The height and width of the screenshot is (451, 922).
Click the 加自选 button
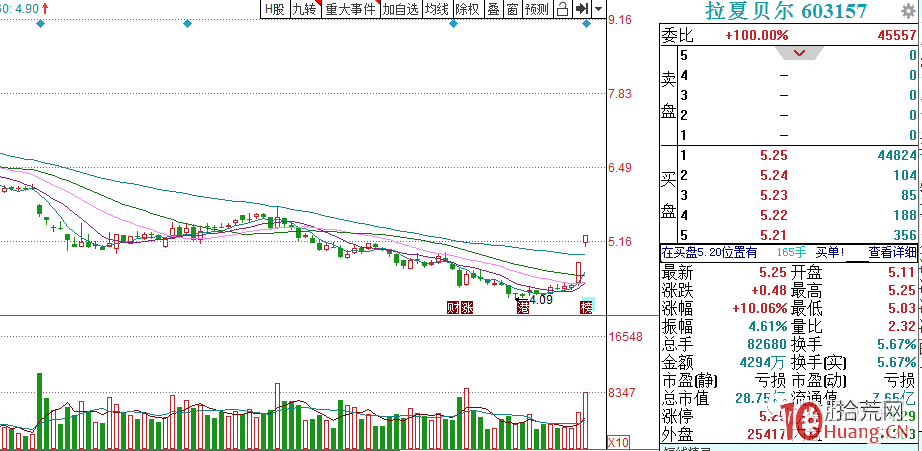[x=400, y=9]
